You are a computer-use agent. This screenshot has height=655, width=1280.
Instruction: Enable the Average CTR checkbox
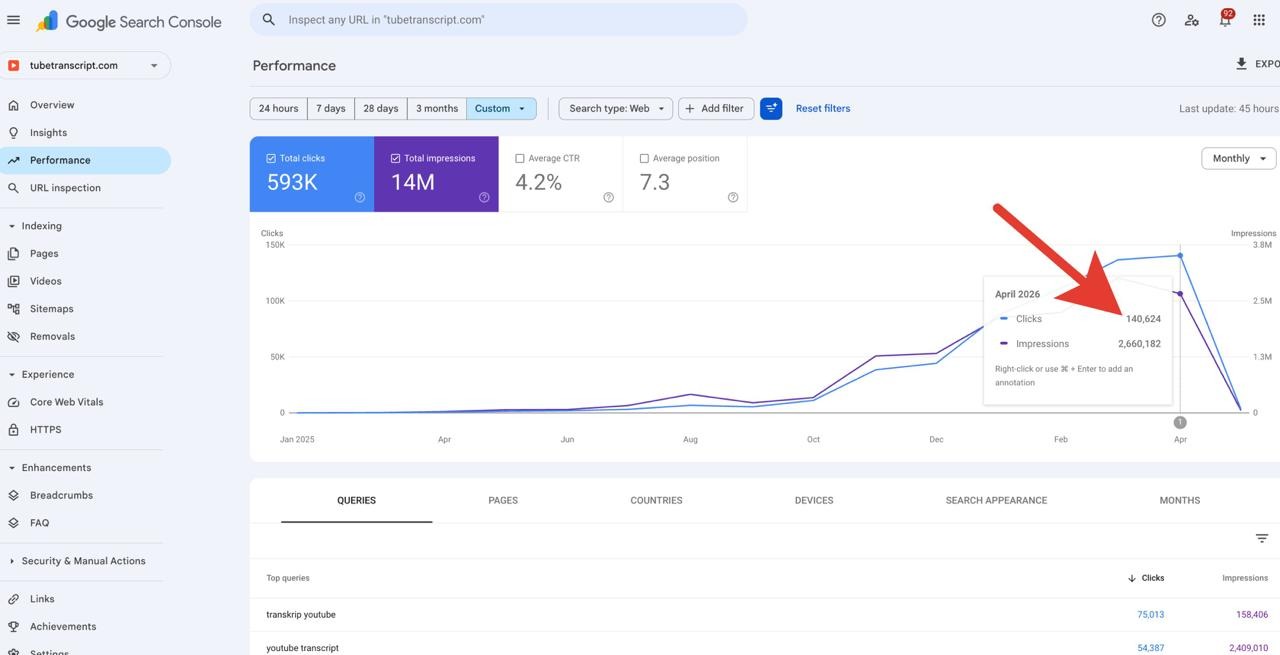pyautogui.click(x=519, y=158)
